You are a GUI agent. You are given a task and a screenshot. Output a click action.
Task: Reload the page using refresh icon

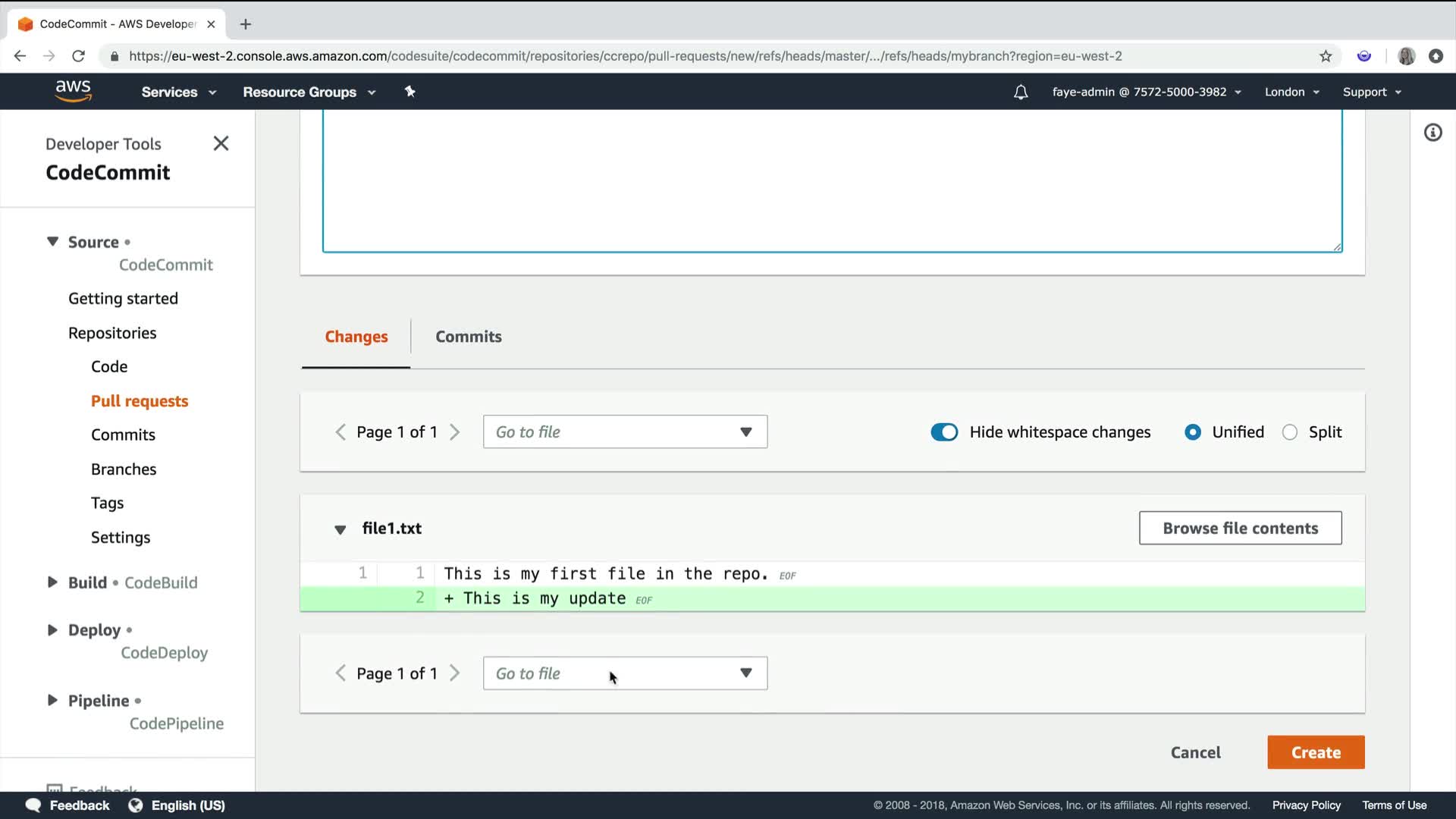(x=78, y=56)
